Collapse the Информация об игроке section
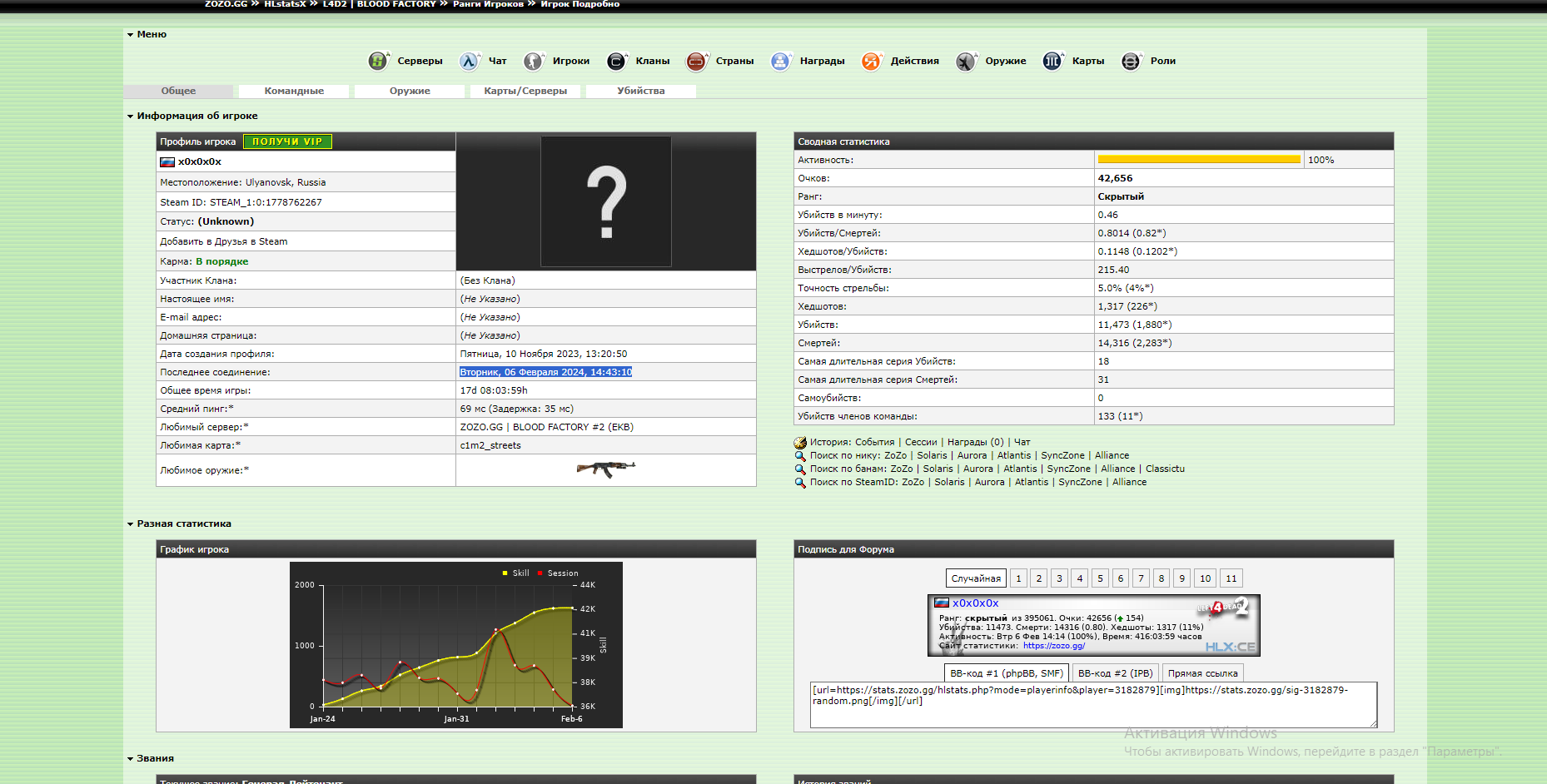The height and width of the screenshot is (784, 1547). 131,117
